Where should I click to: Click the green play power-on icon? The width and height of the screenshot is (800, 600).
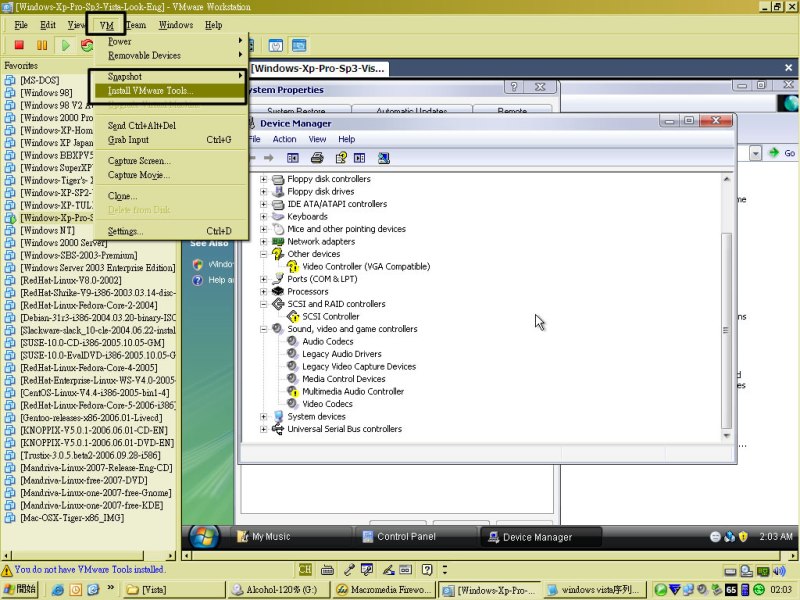tap(65, 45)
